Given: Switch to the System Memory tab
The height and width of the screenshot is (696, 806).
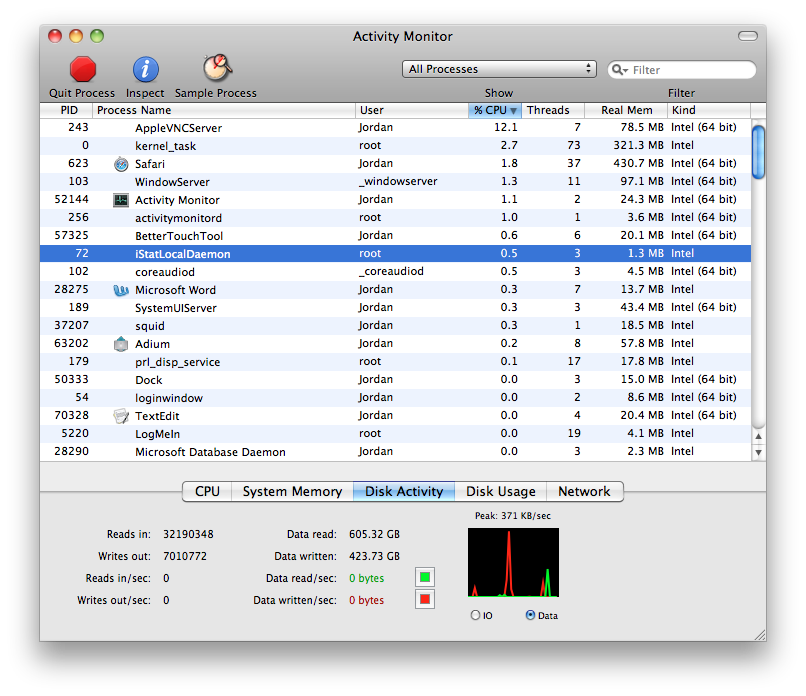Looking at the screenshot, I should (292, 491).
